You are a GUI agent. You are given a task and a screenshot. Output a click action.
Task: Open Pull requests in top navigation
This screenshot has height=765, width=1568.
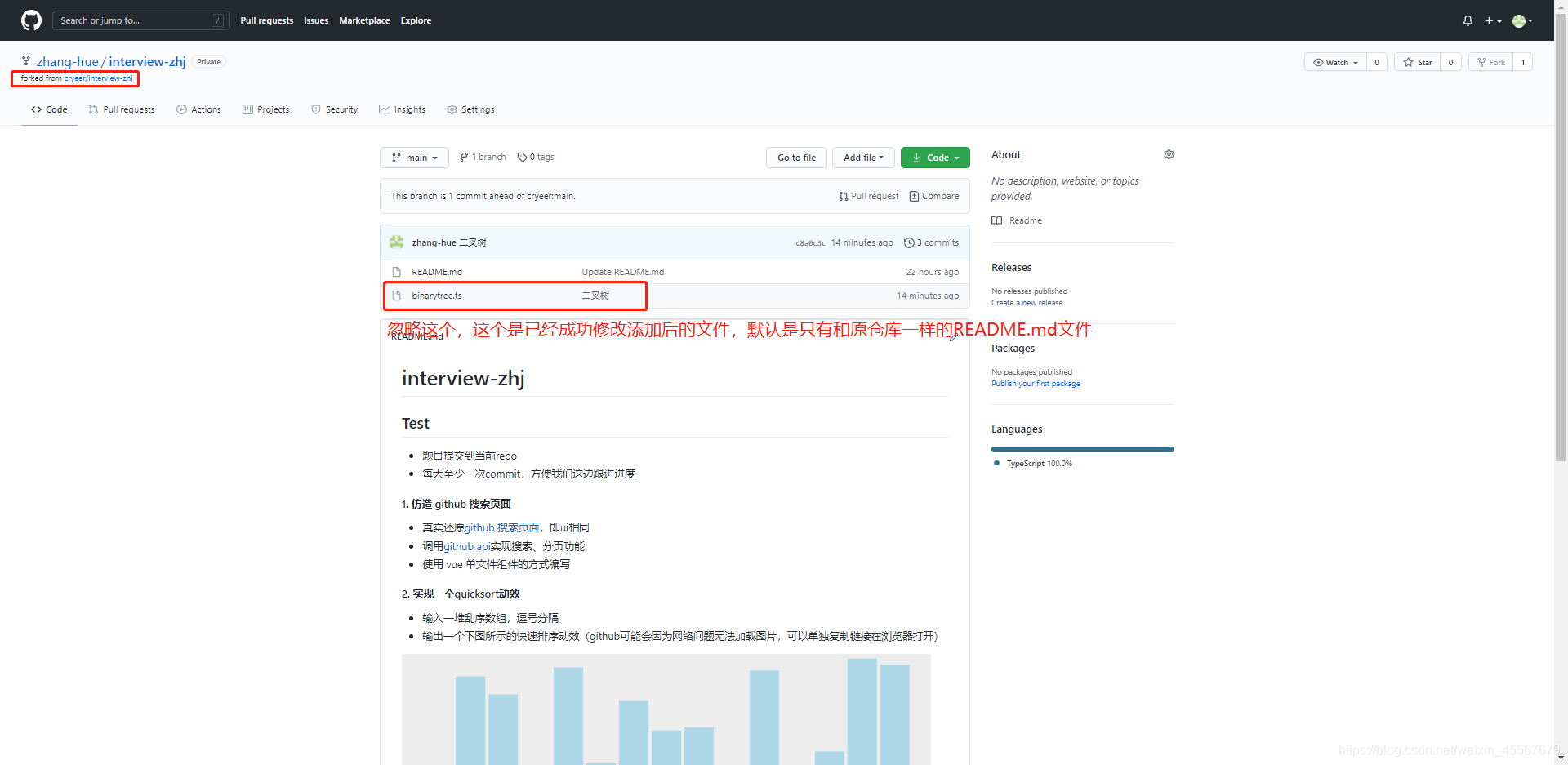266,20
